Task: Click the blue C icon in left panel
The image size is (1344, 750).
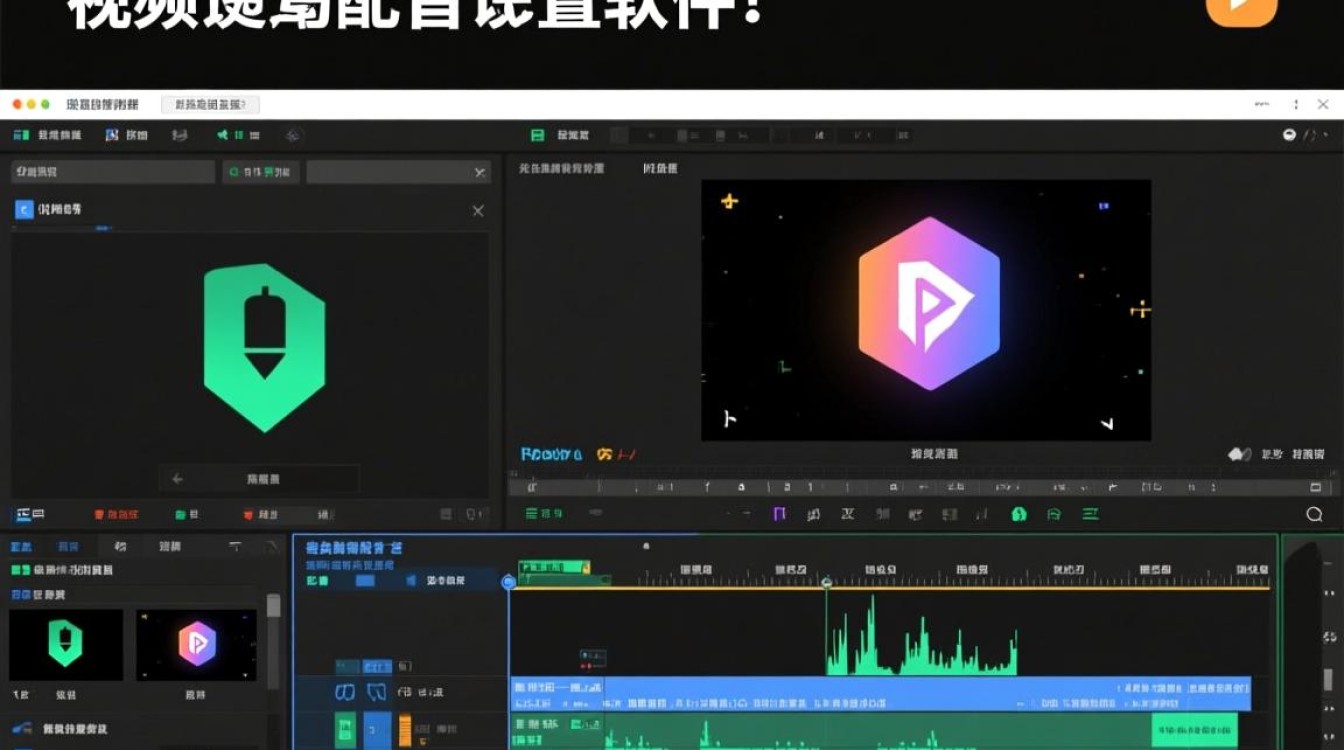Action: tap(24, 210)
